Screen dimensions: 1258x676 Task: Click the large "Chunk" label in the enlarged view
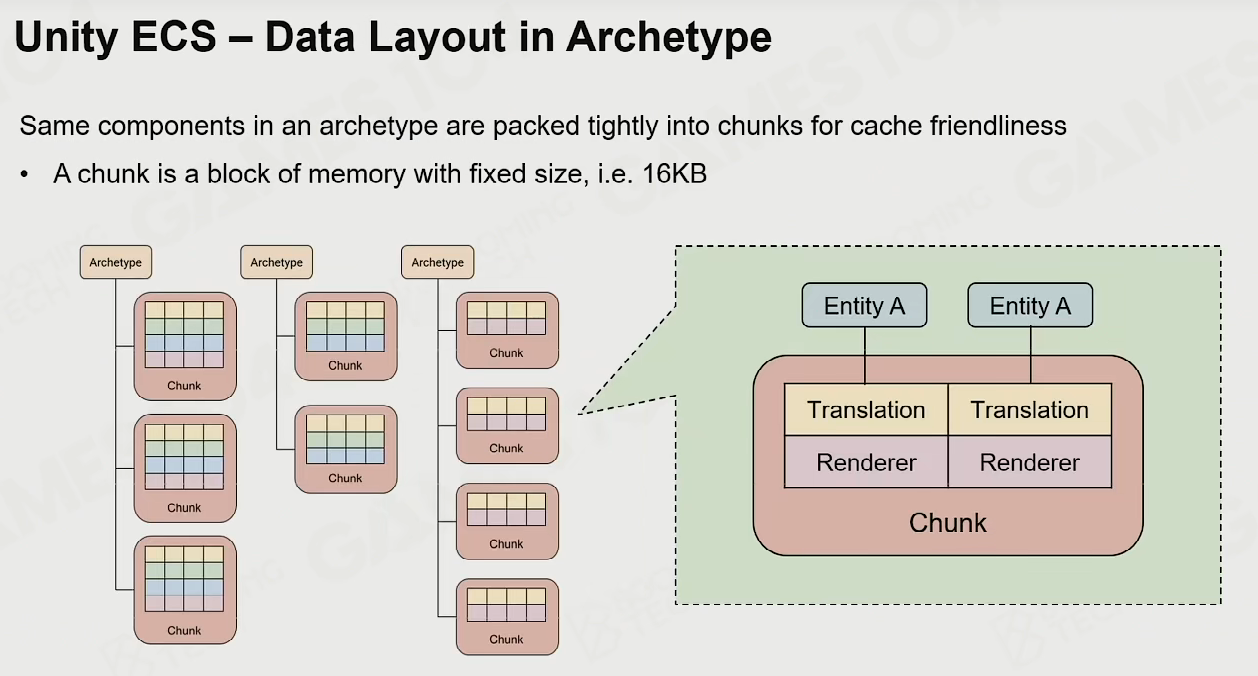pos(948,523)
